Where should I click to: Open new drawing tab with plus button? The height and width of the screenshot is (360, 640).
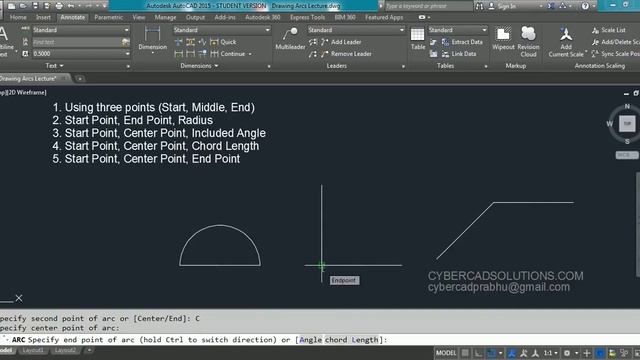[x=80, y=78]
